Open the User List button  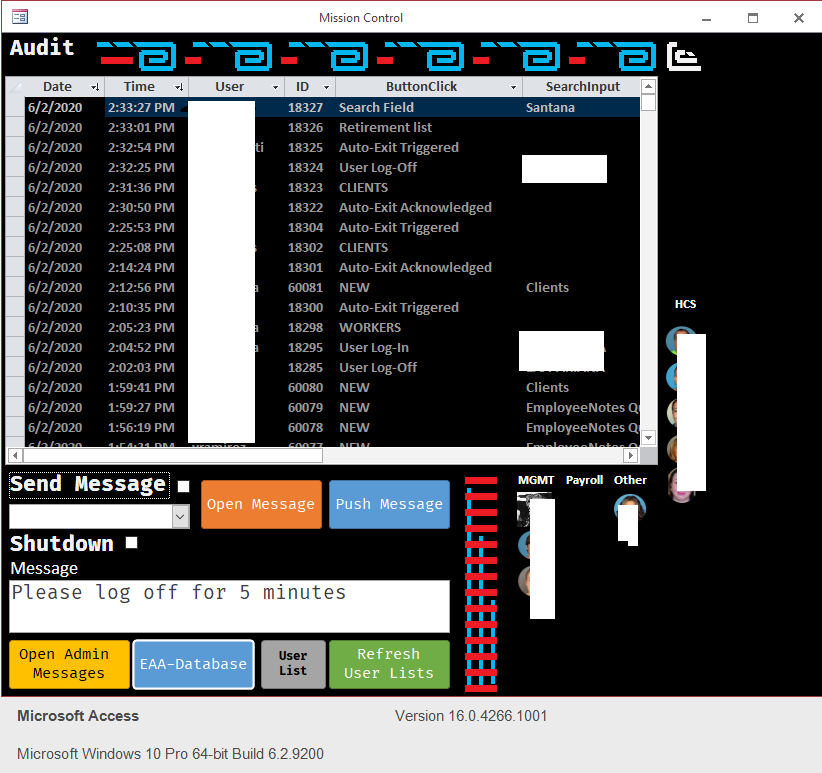tap(293, 664)
